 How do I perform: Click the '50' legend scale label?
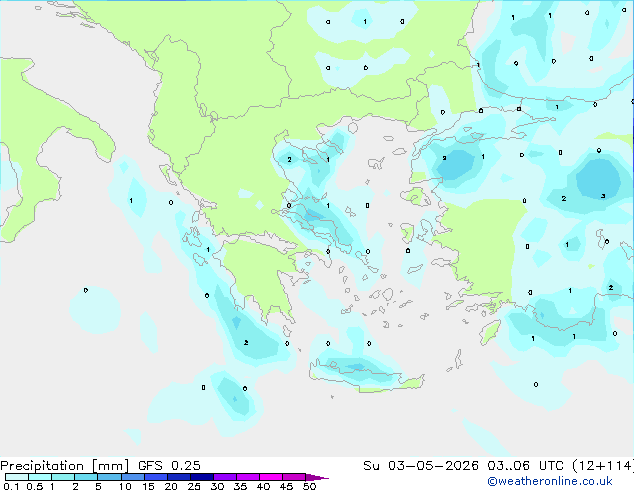tap(309, 486)
